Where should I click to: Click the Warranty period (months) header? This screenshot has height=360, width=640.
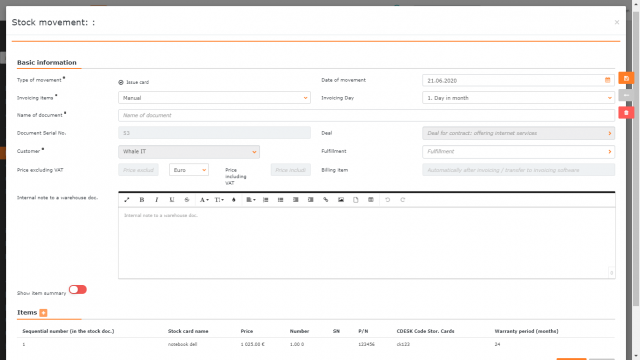[526, 331]
